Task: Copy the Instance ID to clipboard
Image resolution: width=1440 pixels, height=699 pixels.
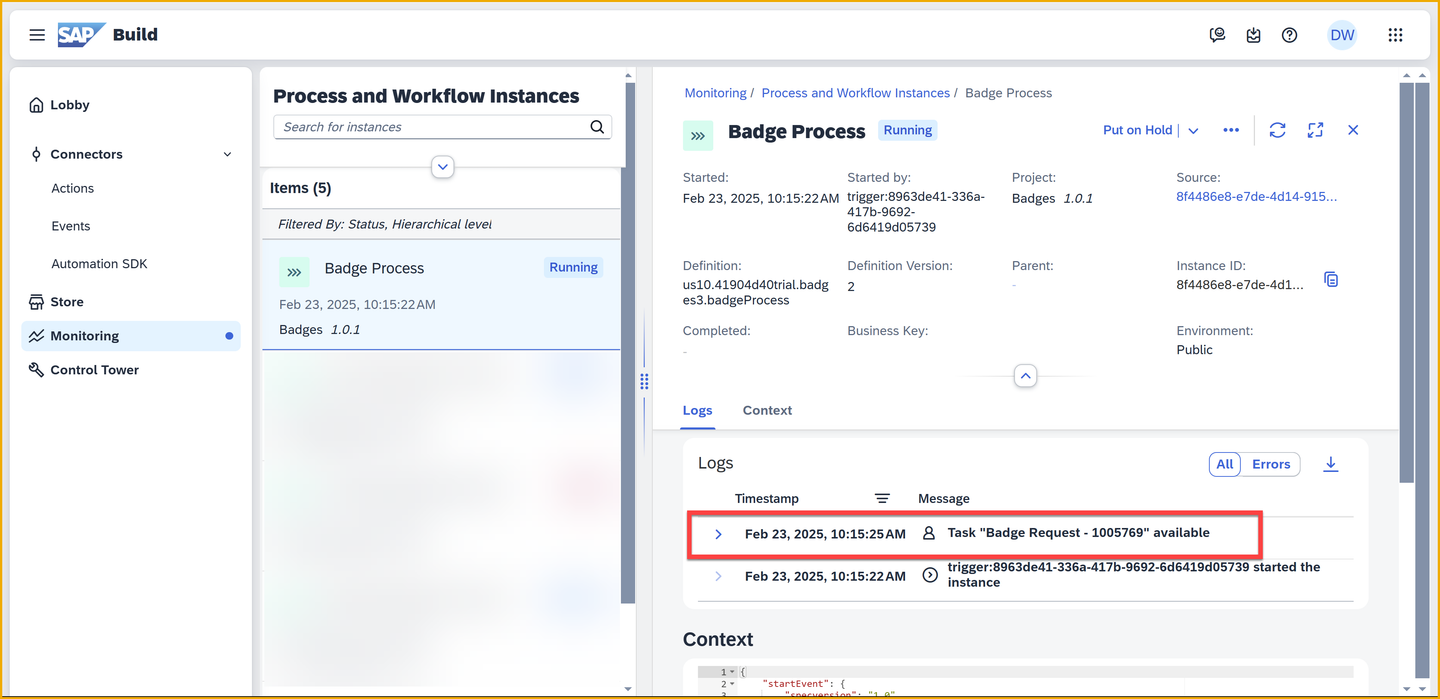Action: tap(1331, 279)
